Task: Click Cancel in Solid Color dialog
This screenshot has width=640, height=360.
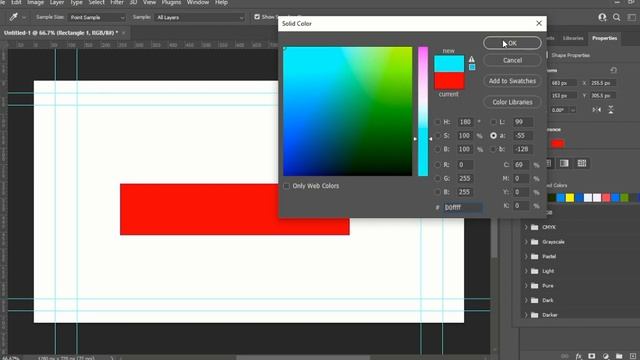Action: click(512, 60)
